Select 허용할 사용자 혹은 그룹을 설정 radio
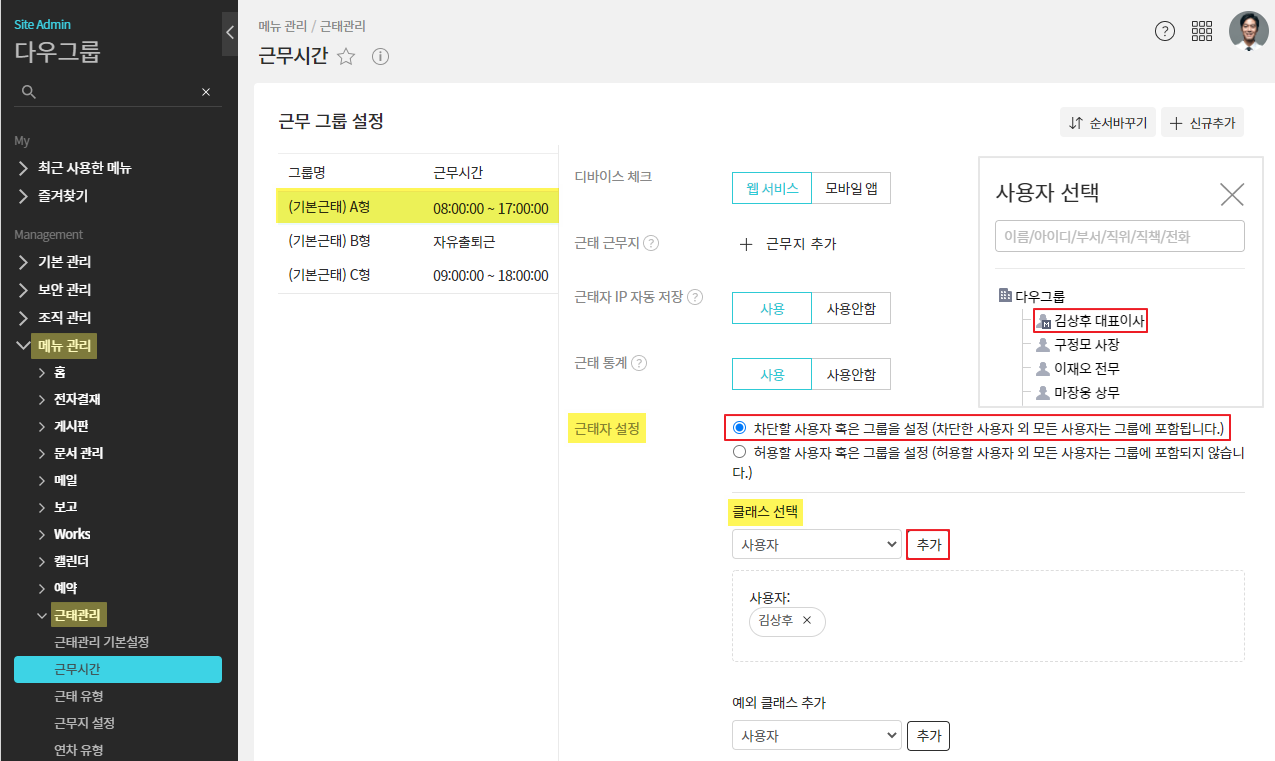The width and height of the screenshot is (1275, 761). [x=740, y=452]
